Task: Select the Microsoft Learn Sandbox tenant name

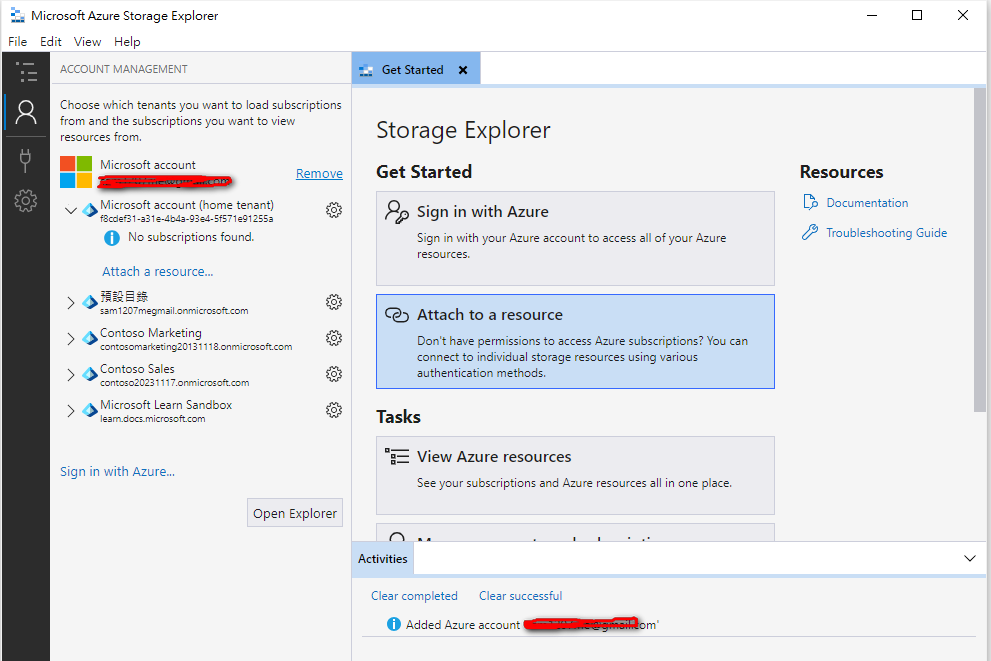Action: tap(166, 404)
